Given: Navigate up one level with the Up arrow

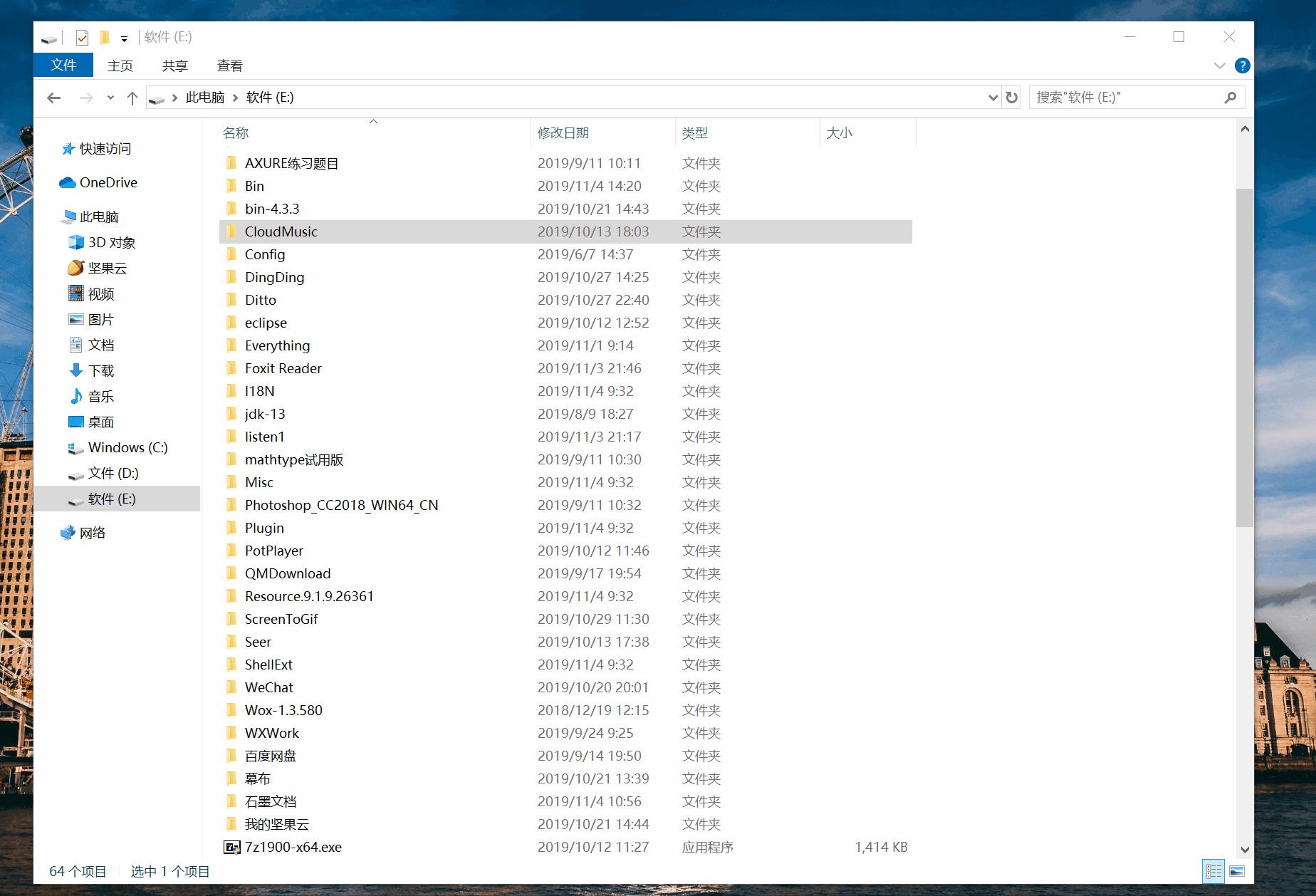Looking at the screenshot, I should coord(132,98).
